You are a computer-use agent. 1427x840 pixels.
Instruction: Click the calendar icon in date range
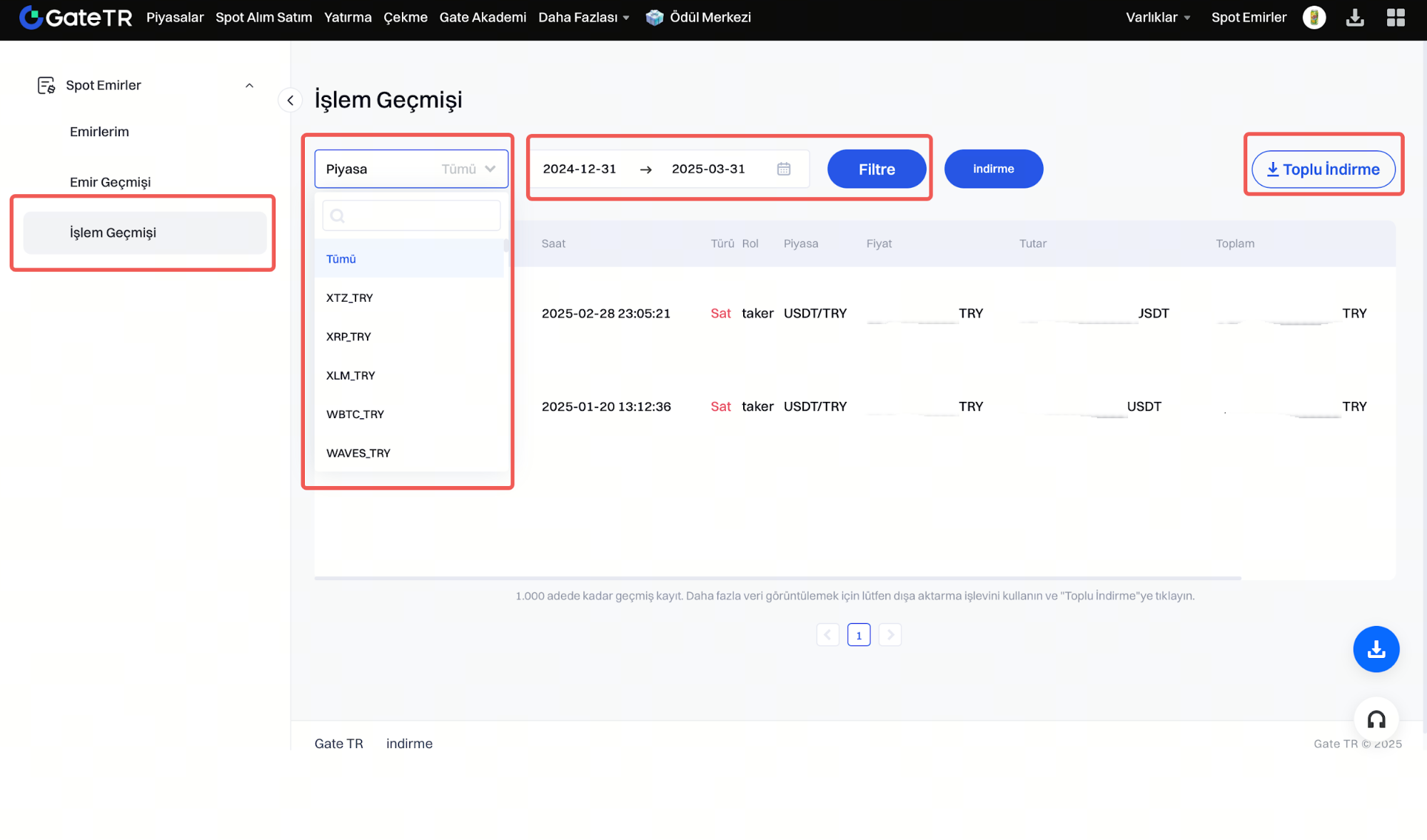(783, 169)
